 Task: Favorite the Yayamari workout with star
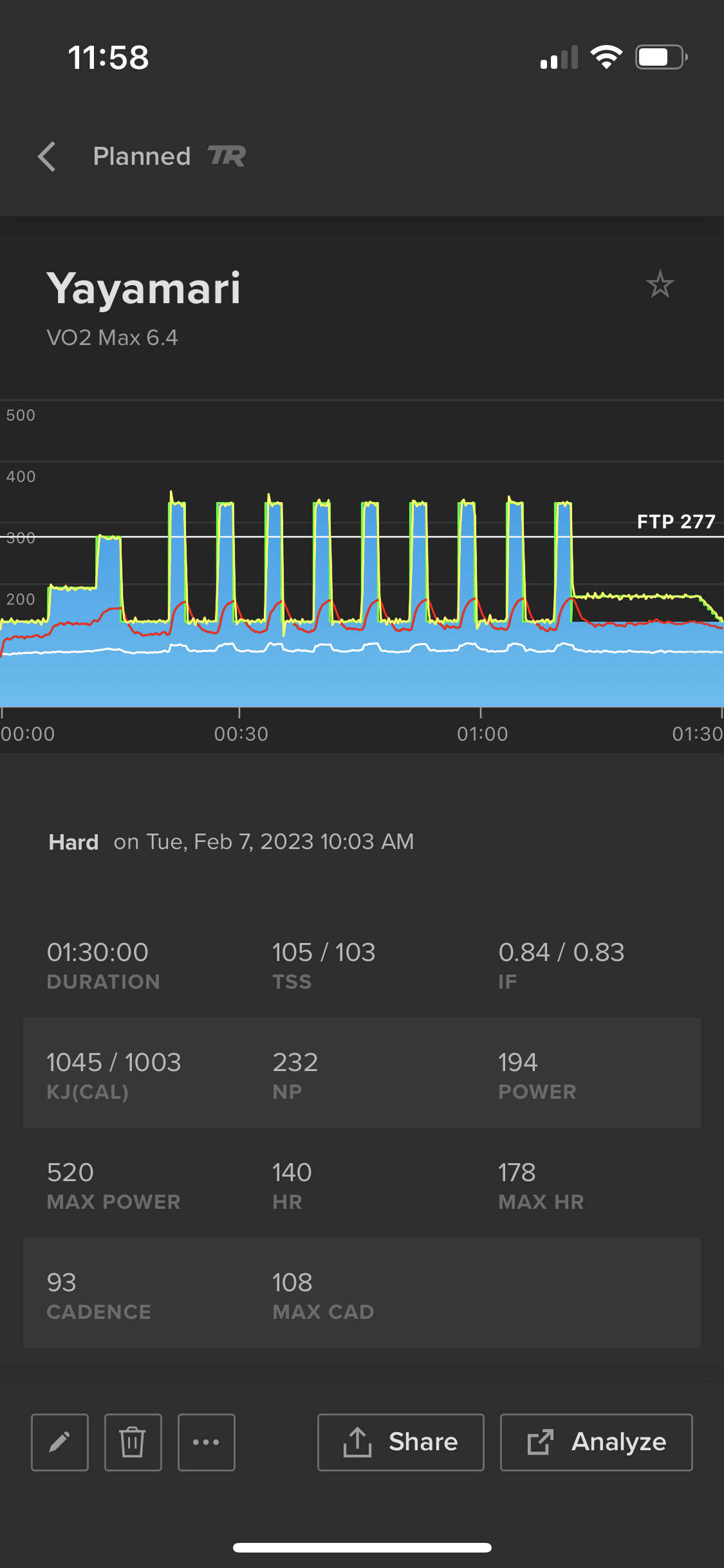660,285
